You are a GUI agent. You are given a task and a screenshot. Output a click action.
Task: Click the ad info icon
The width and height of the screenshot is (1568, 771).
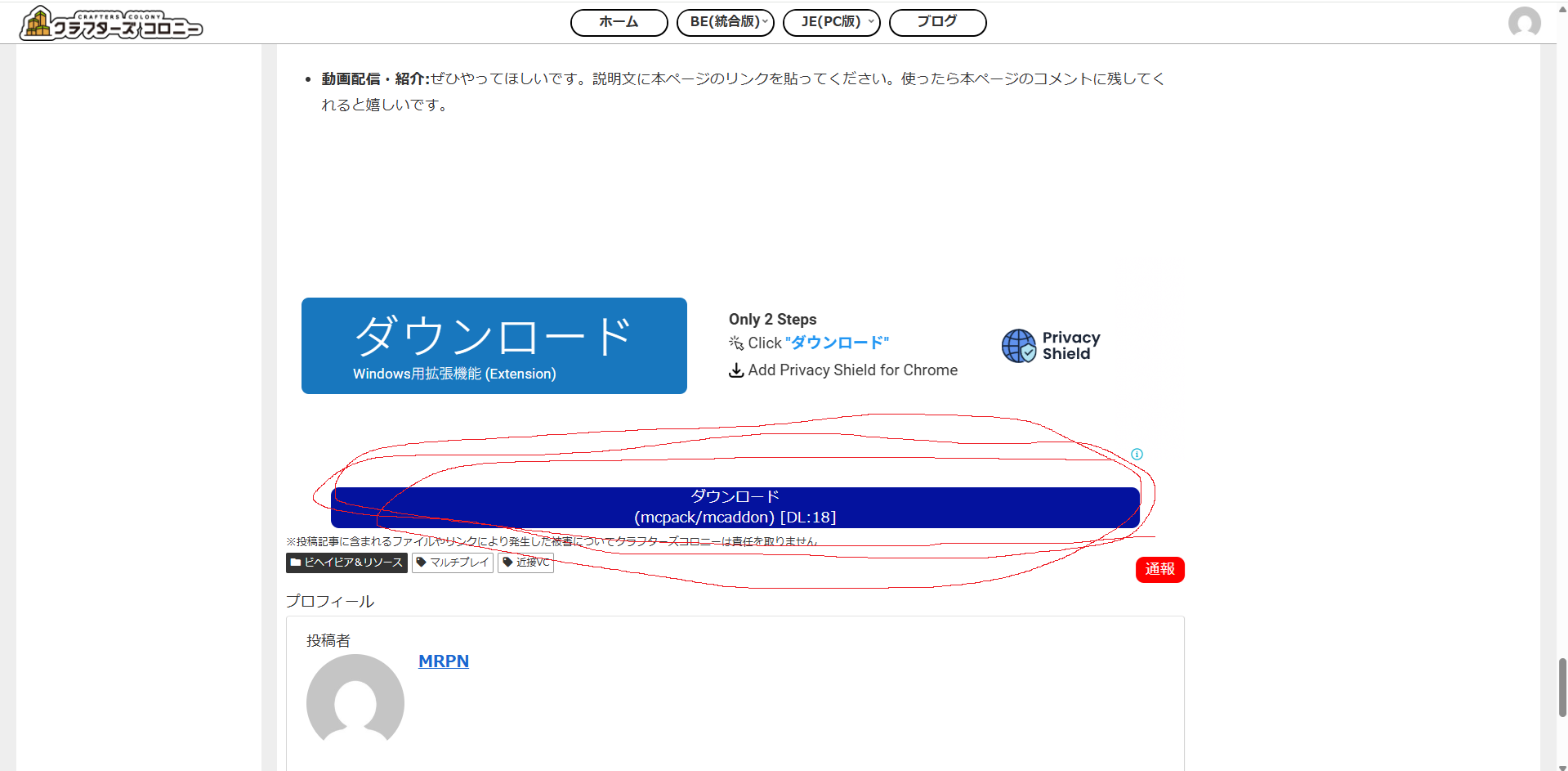pyautogui.click(x=1137, y=454)
